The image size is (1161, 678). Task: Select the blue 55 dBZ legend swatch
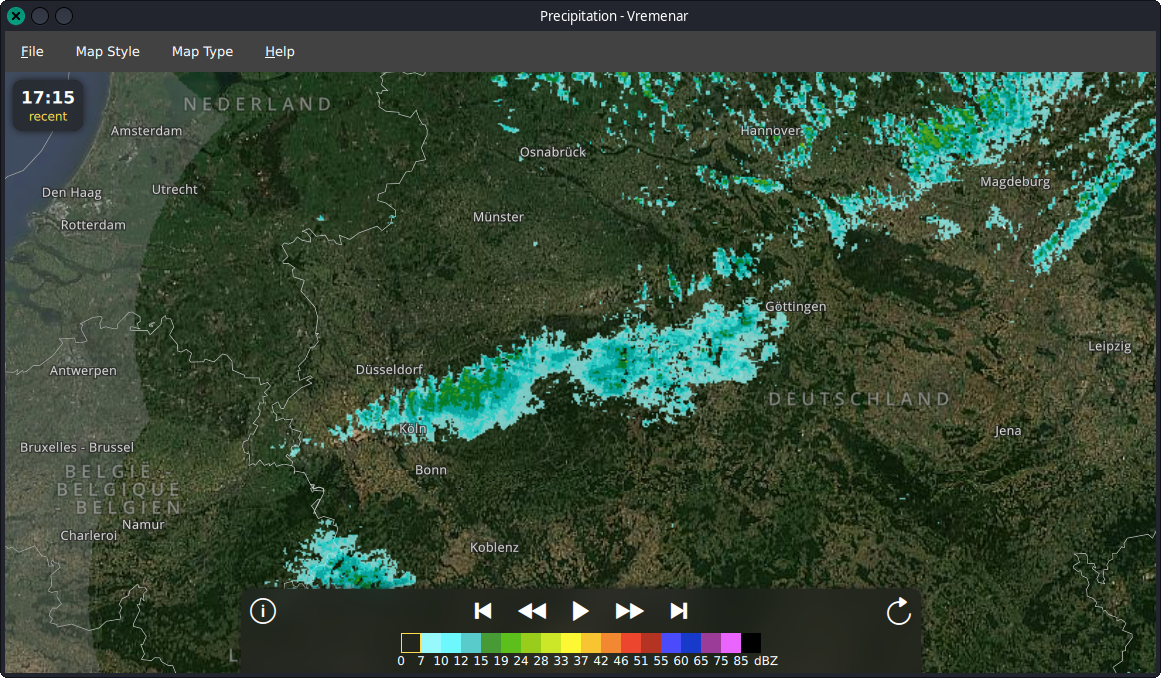point(671,643)
